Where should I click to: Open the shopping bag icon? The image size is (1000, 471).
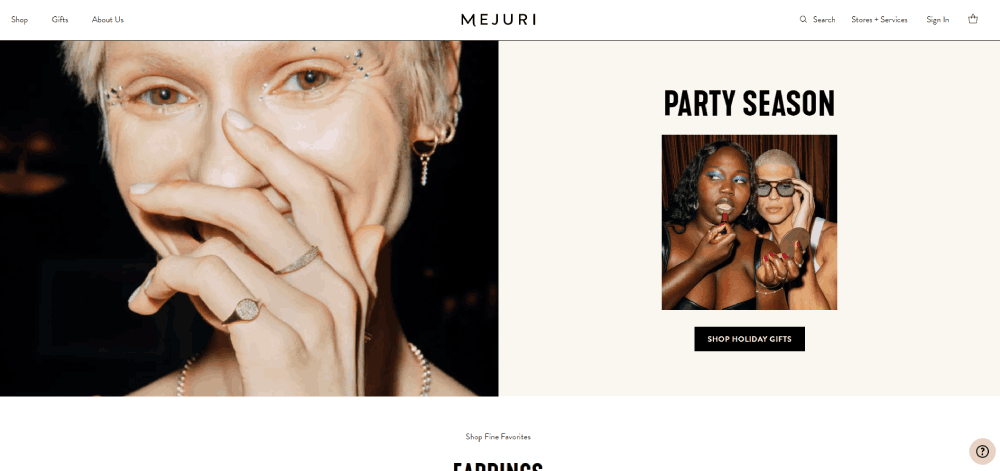tap(973, 19)
